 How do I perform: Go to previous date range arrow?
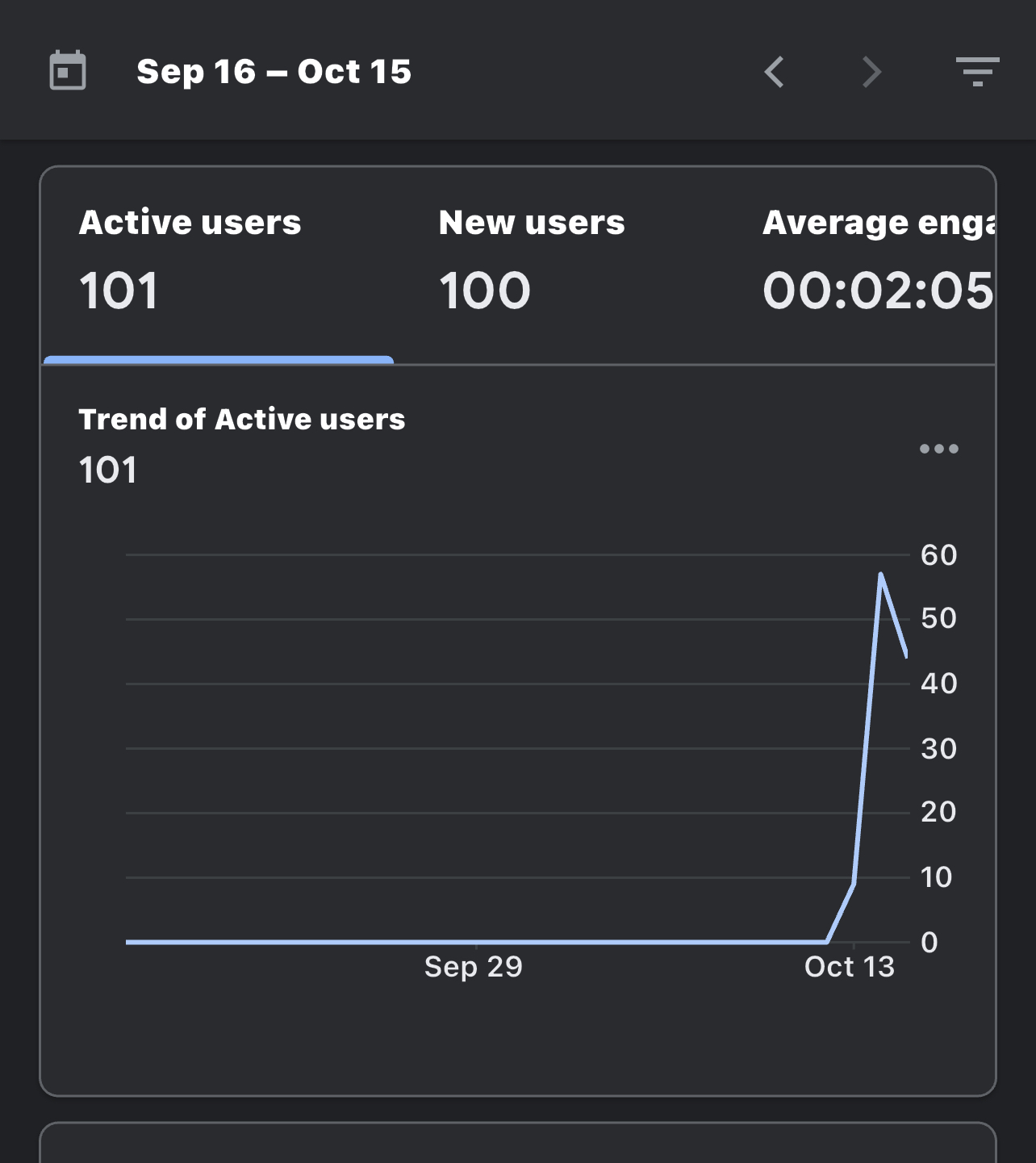[775, 72]
